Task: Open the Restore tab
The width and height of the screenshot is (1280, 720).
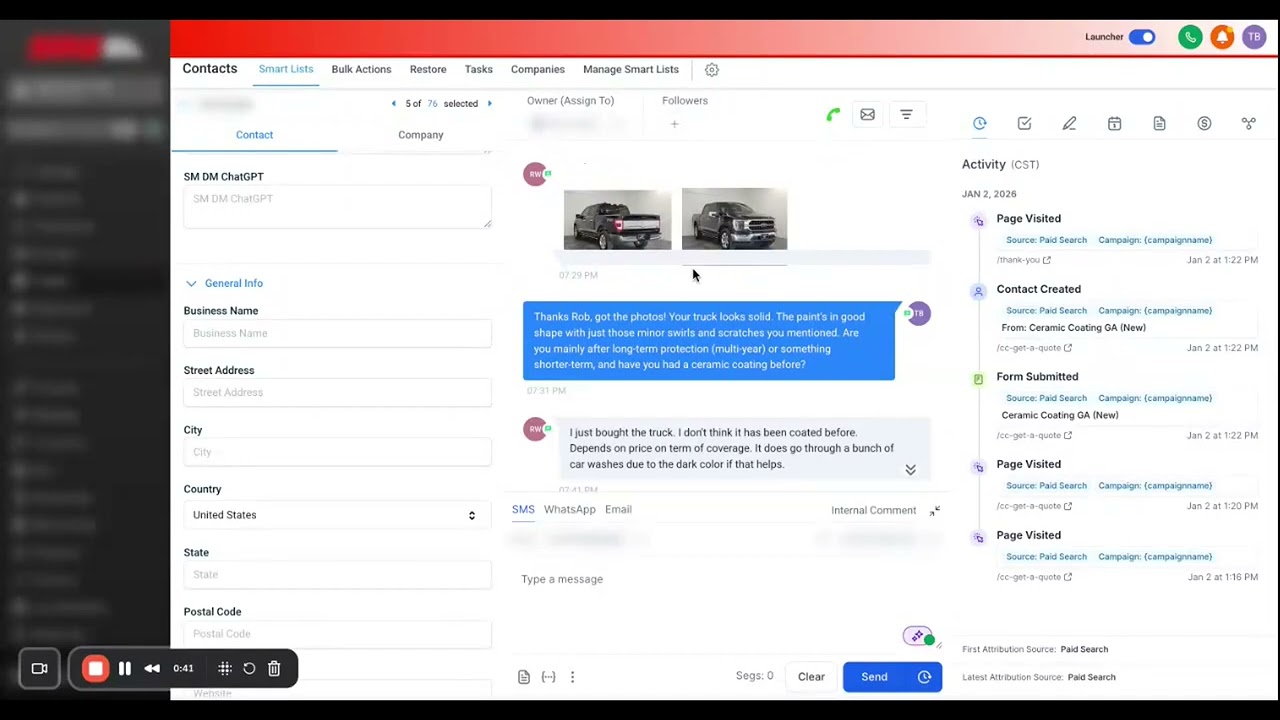Action: [x=428, y=69]
